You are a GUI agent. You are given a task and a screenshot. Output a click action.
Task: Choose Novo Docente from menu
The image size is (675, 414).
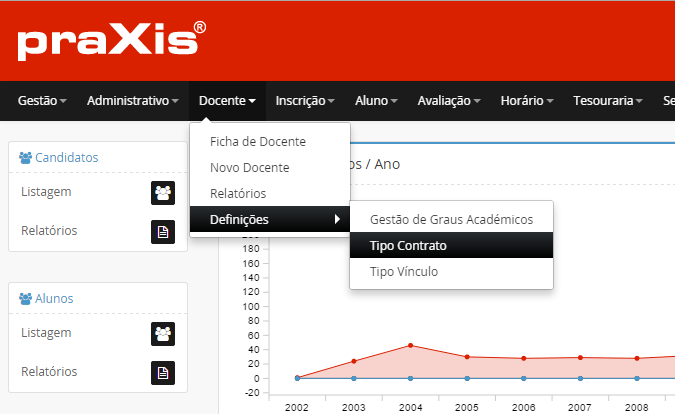[249, 168]
